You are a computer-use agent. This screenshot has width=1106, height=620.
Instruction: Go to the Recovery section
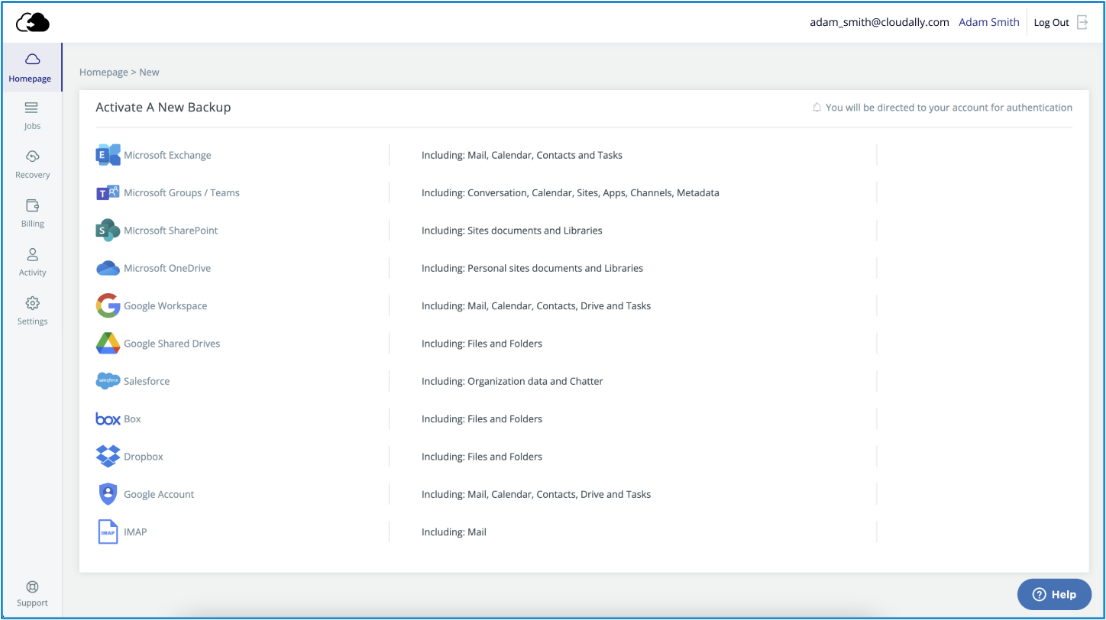pos(32,164)
